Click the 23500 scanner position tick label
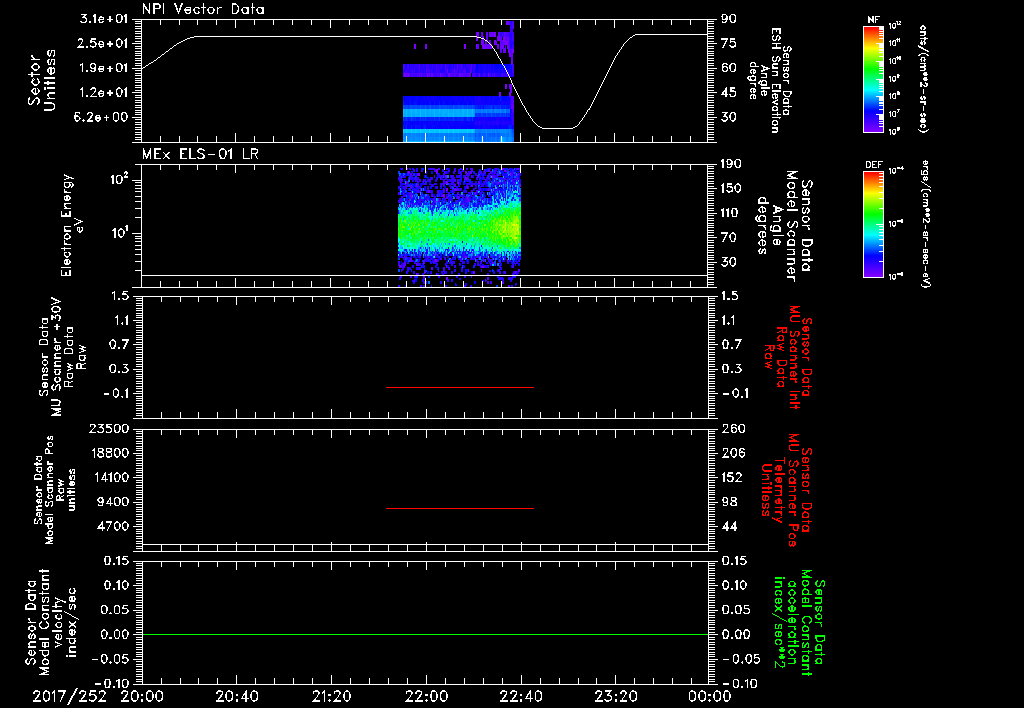This screenshot has height=708, width=1024. (110, 428)
